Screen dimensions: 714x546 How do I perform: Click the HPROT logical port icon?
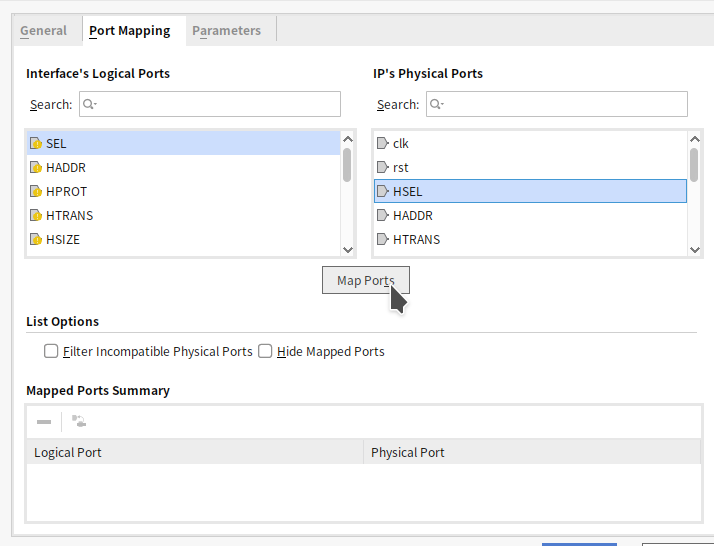tap(36, 191)
